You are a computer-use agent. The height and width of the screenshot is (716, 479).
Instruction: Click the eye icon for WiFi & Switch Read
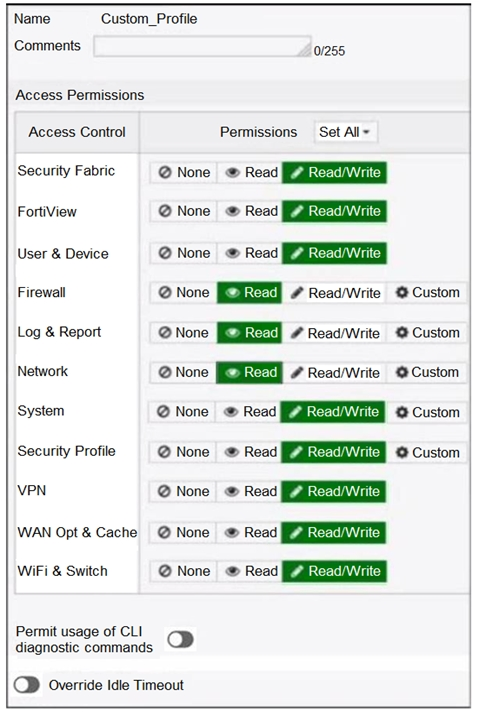[x=233, y=571]
